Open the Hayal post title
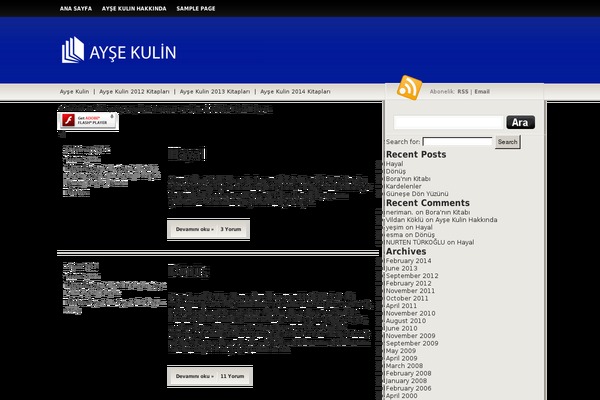The image size is (600, 400). pos(187,154)
